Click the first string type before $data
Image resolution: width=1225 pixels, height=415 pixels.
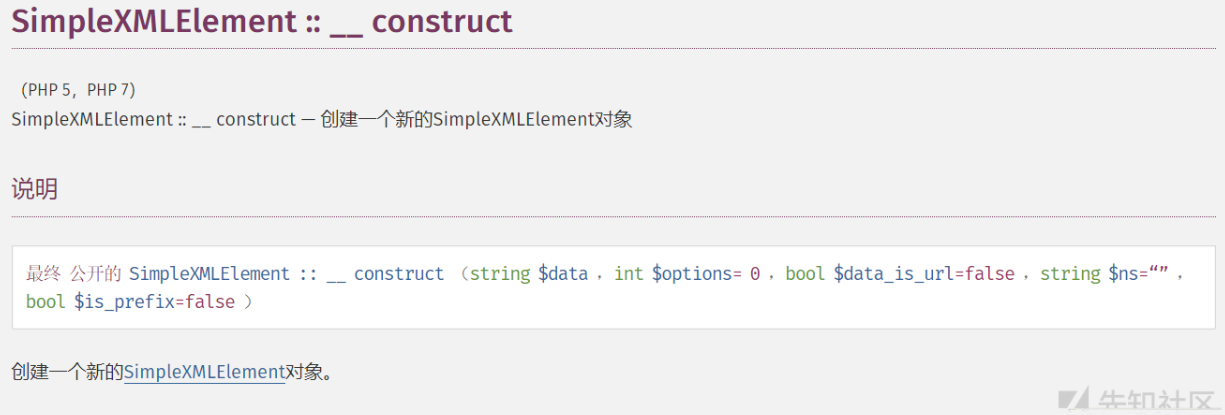pos(500,274)
